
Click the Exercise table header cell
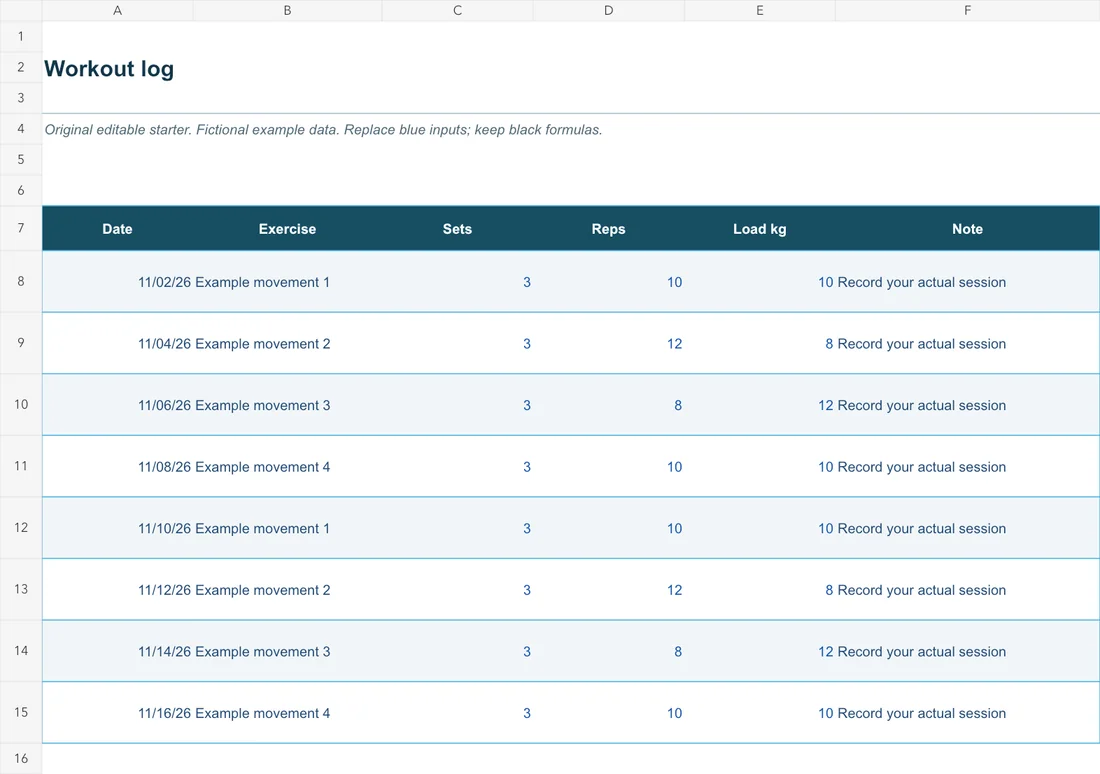point(287,229)
